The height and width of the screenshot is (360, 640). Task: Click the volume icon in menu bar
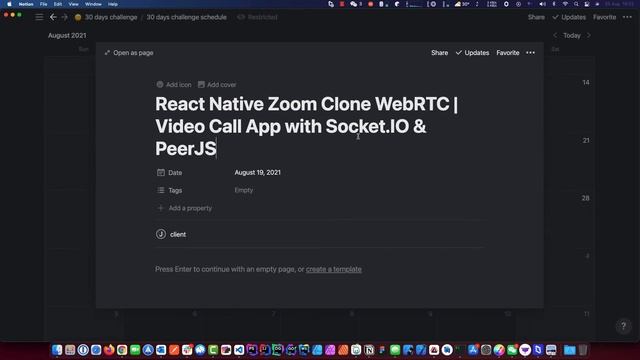coord(542,4)
